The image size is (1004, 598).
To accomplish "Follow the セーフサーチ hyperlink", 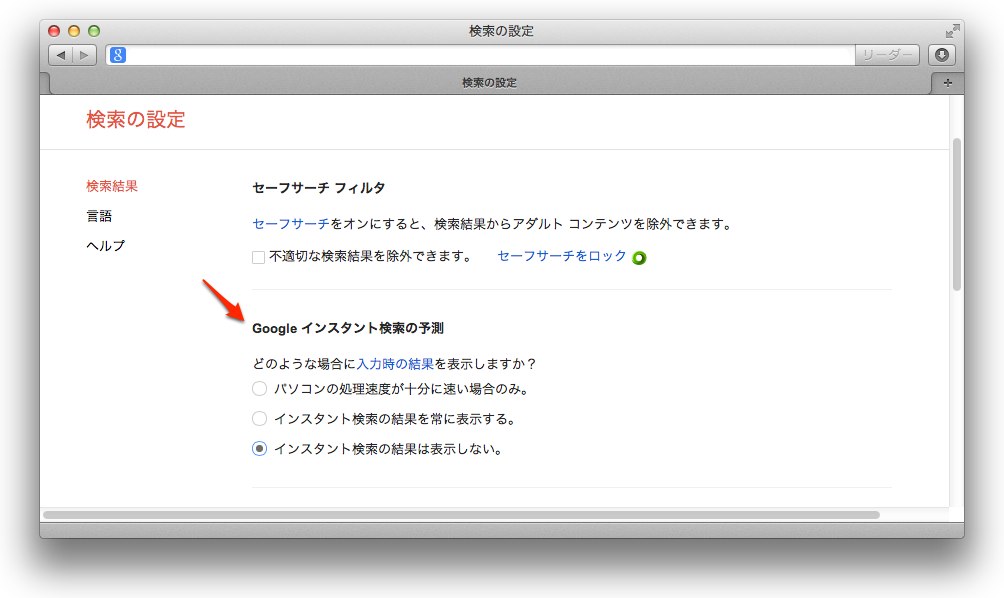I will 291,223.
